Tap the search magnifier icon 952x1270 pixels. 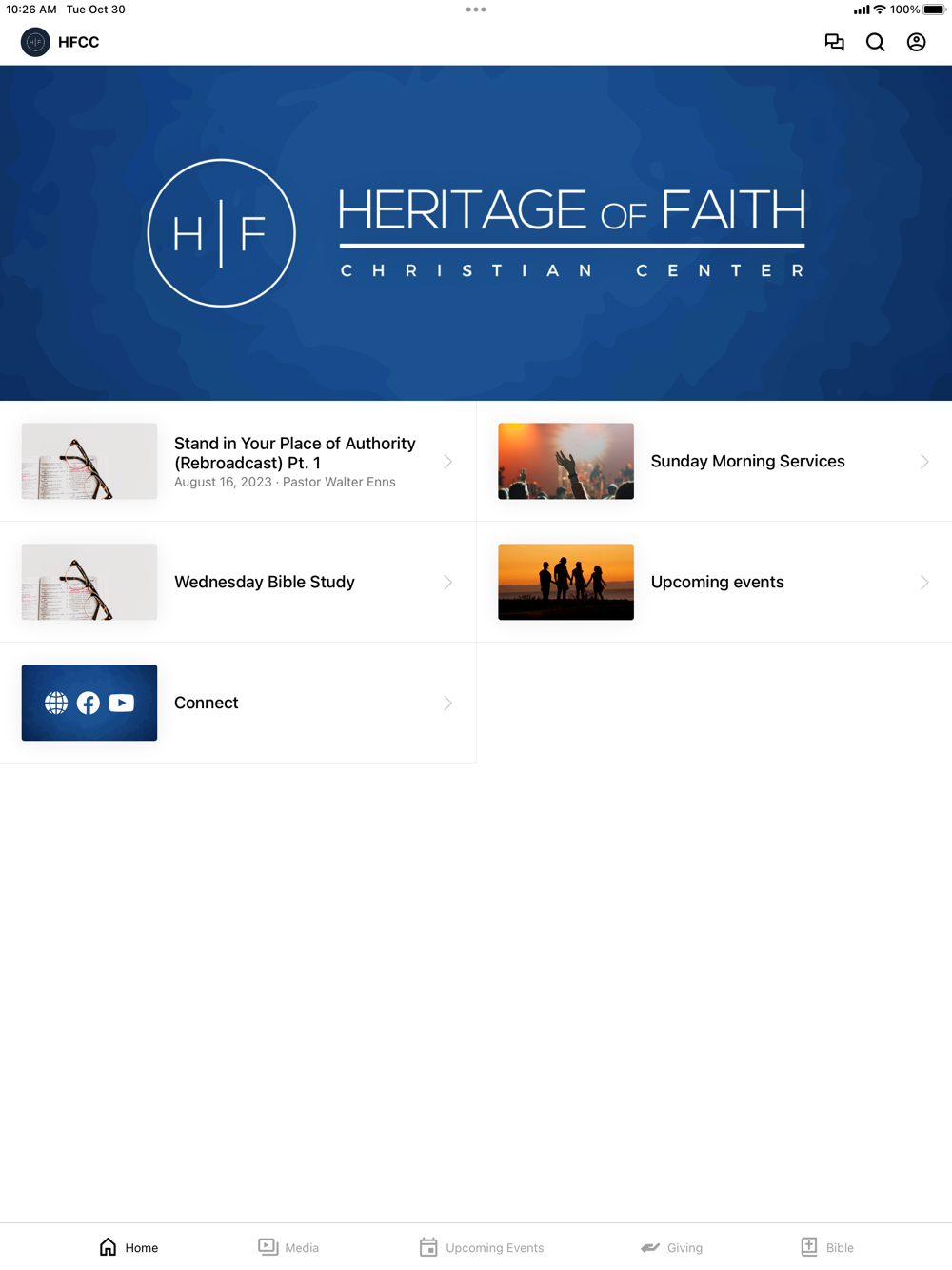[x=876, y=42]
